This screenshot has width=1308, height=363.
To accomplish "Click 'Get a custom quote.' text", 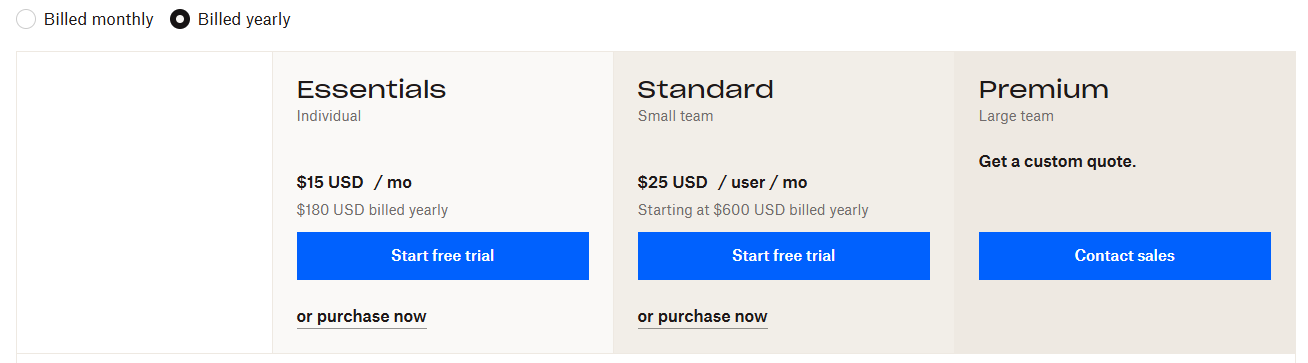I will pos(1058,161).
